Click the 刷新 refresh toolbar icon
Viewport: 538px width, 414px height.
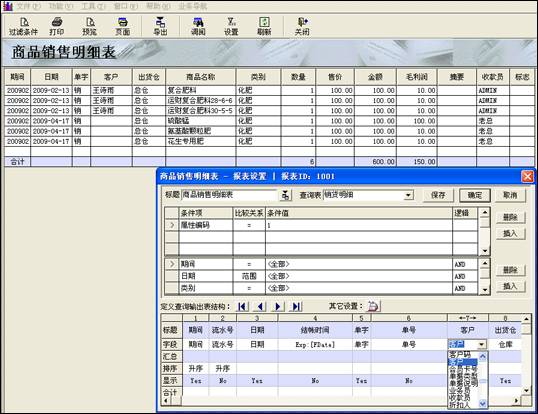264,26
